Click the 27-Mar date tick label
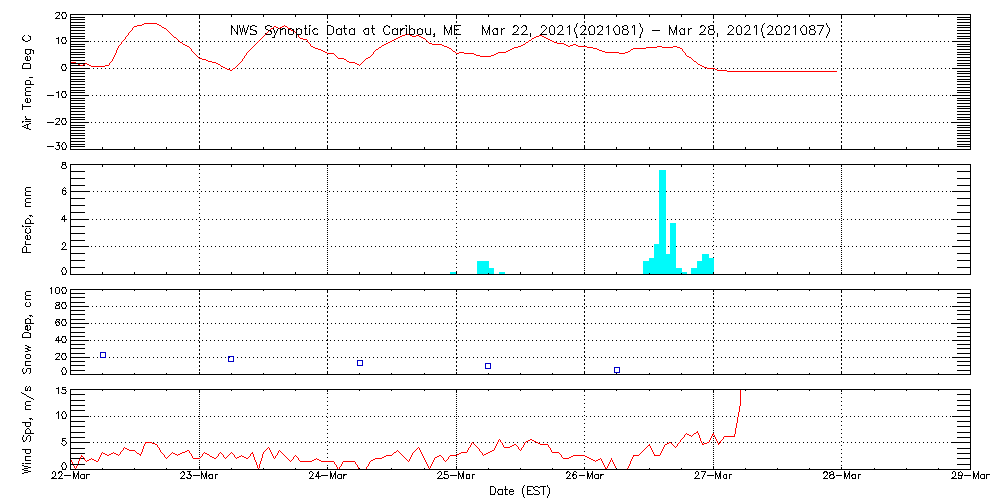Viewport: 1000px width, 500px height. coord(714,478)
